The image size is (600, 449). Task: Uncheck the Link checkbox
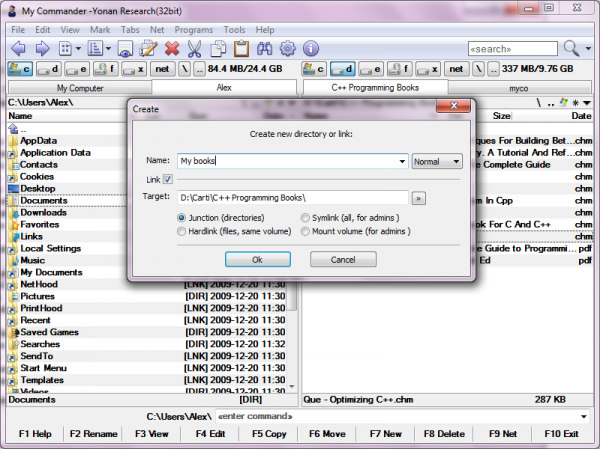[x=167, y=179]
